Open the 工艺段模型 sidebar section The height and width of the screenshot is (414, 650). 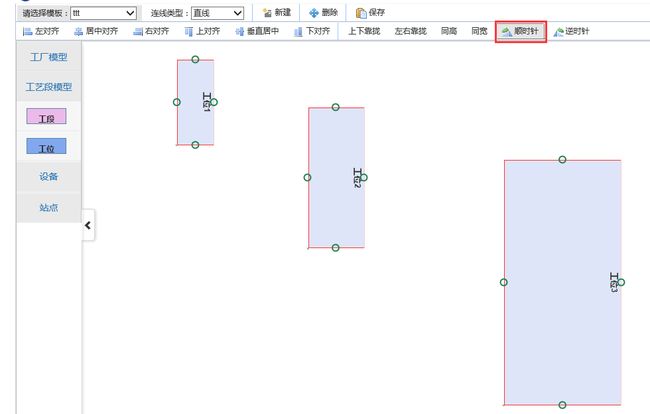coord(49,87)
